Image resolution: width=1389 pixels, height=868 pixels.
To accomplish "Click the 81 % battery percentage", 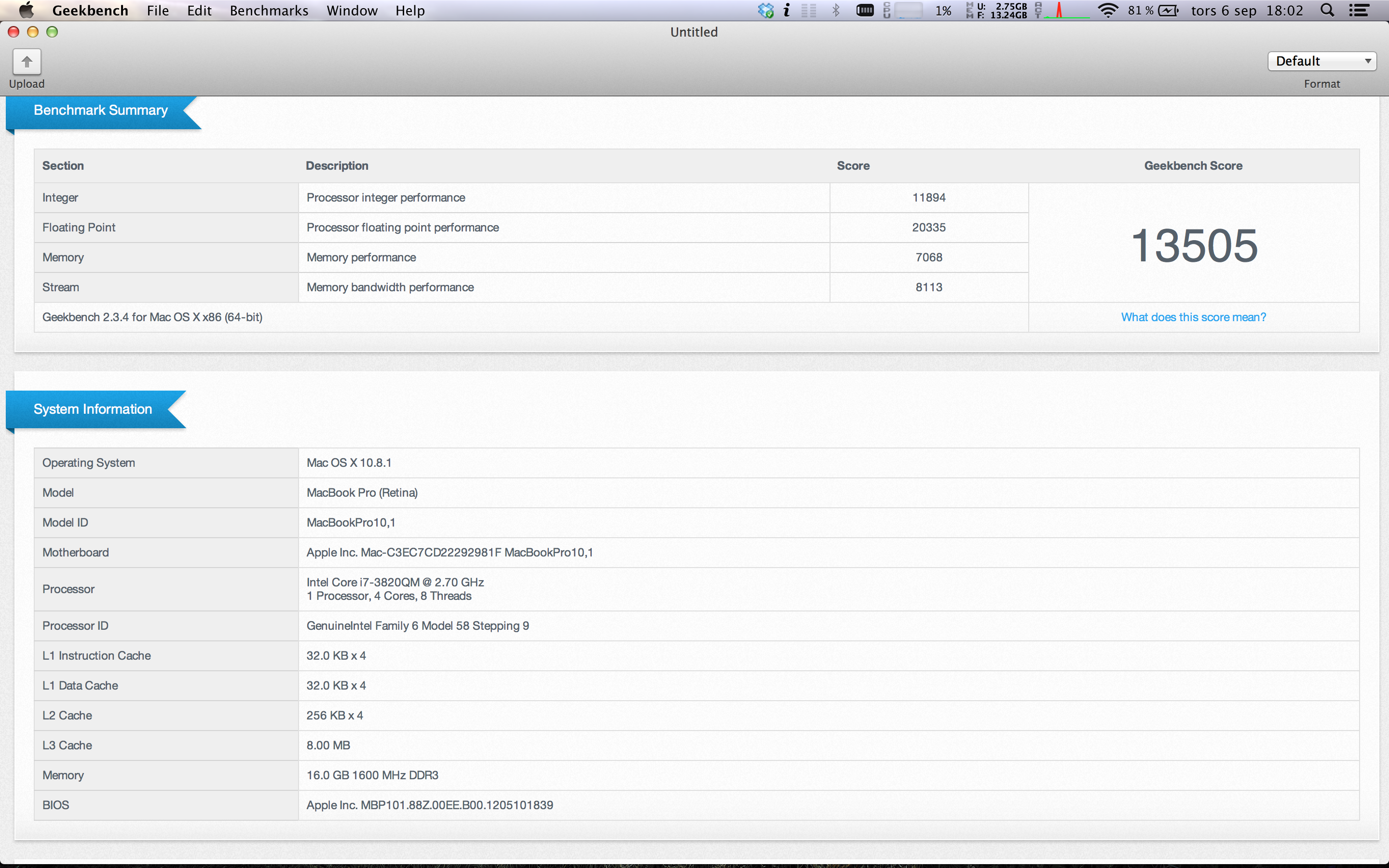I will click(x=1141, y=10).
